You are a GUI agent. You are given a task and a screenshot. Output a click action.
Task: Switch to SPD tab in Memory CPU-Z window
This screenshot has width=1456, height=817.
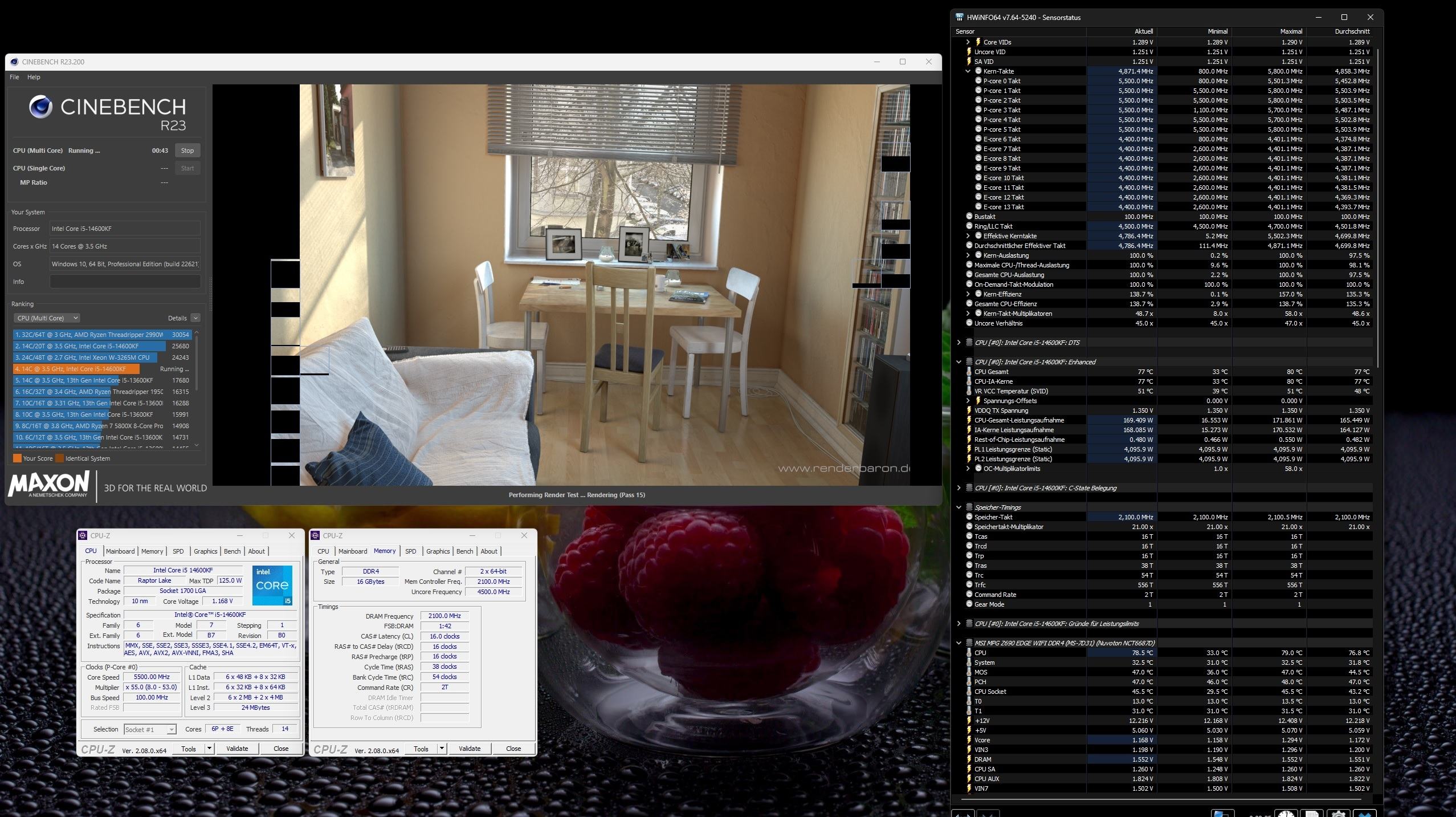(410, 551)
